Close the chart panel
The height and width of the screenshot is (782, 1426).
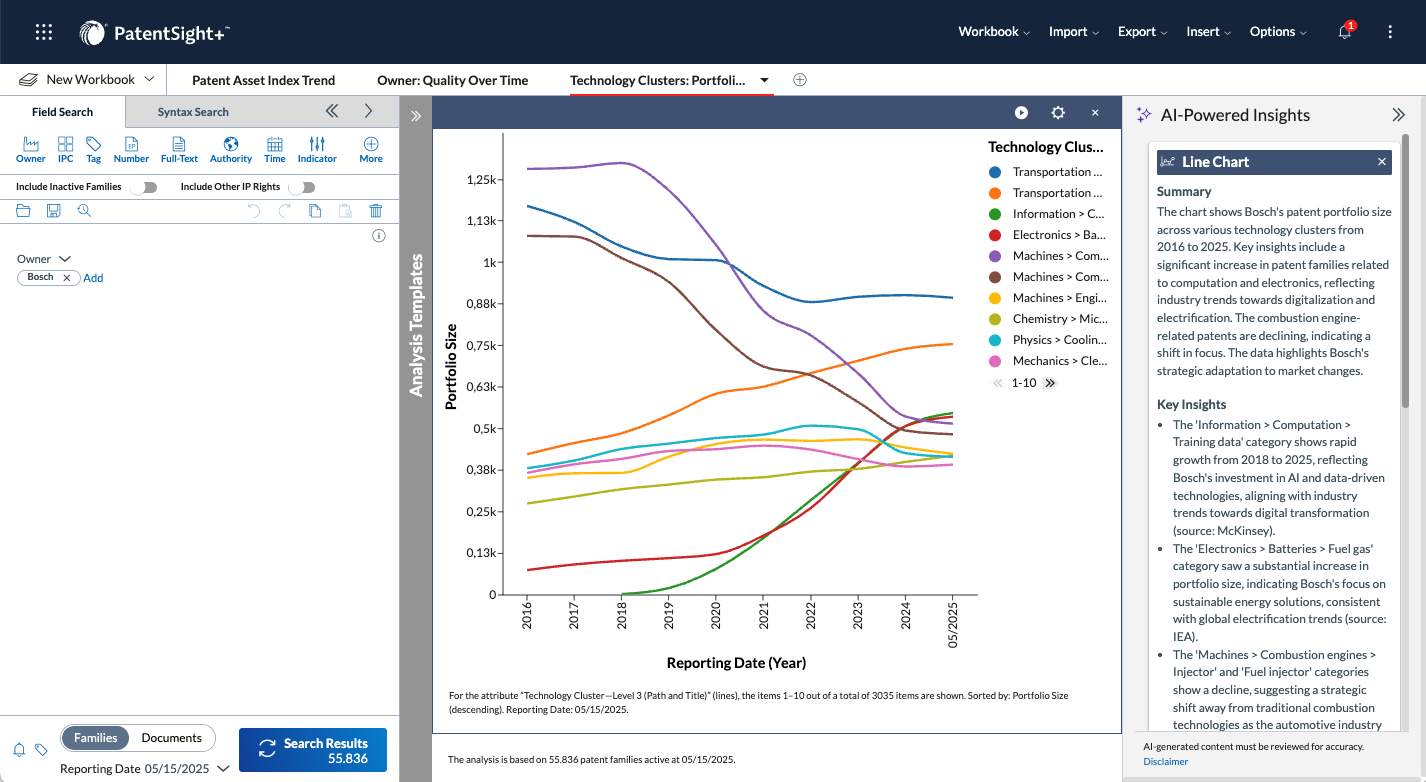[1095, 113]
